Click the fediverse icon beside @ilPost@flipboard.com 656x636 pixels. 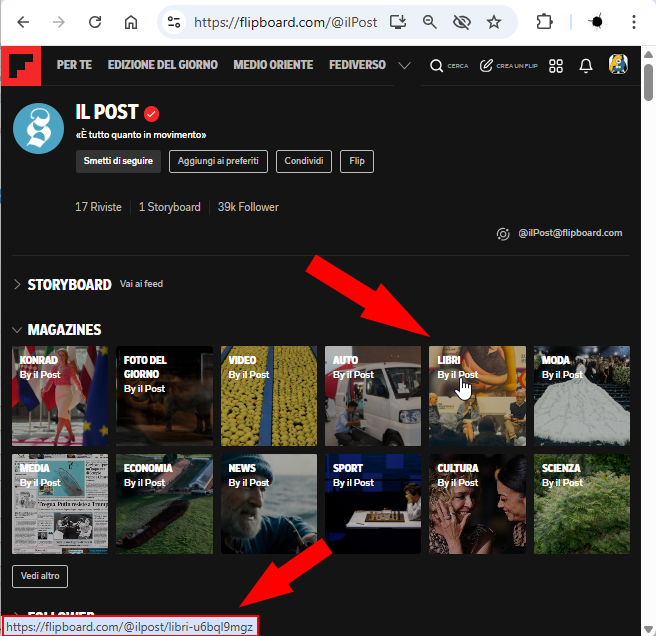(503, 234)
